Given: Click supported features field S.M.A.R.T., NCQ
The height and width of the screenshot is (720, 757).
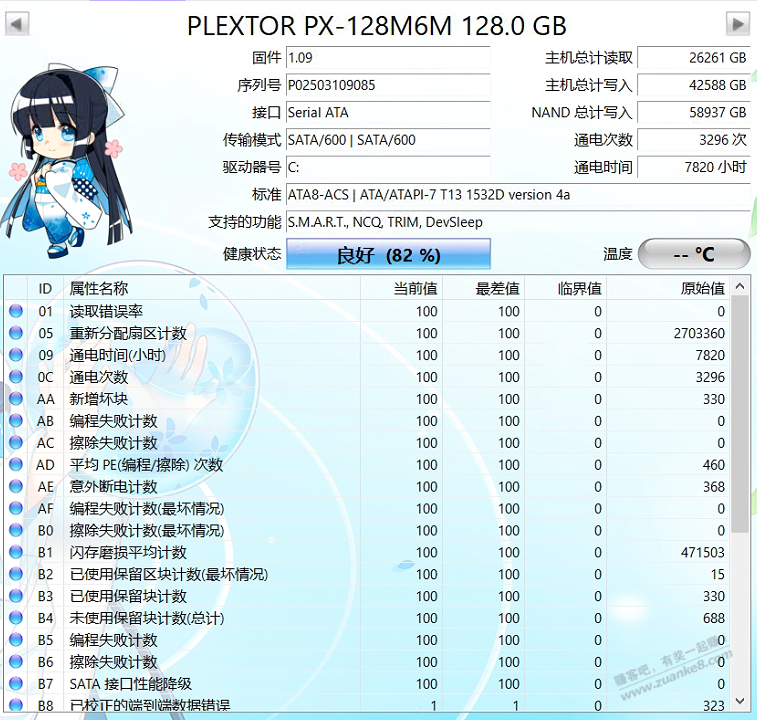Looking at the screenshot, I should tap(518, 222).
